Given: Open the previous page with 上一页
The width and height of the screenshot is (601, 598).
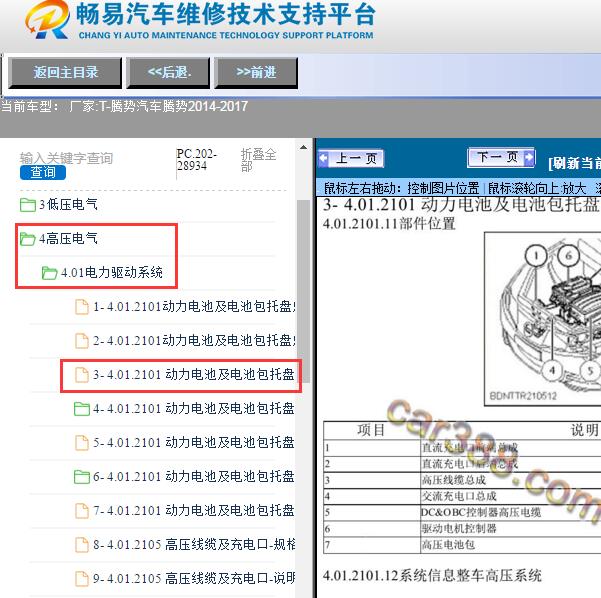Looking at the screenshot, I should coord(351,158).
